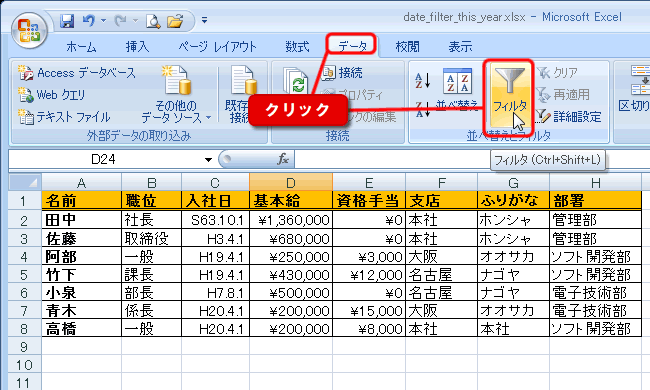Sort descending with Z-A arrow icon

pos(422,109)
